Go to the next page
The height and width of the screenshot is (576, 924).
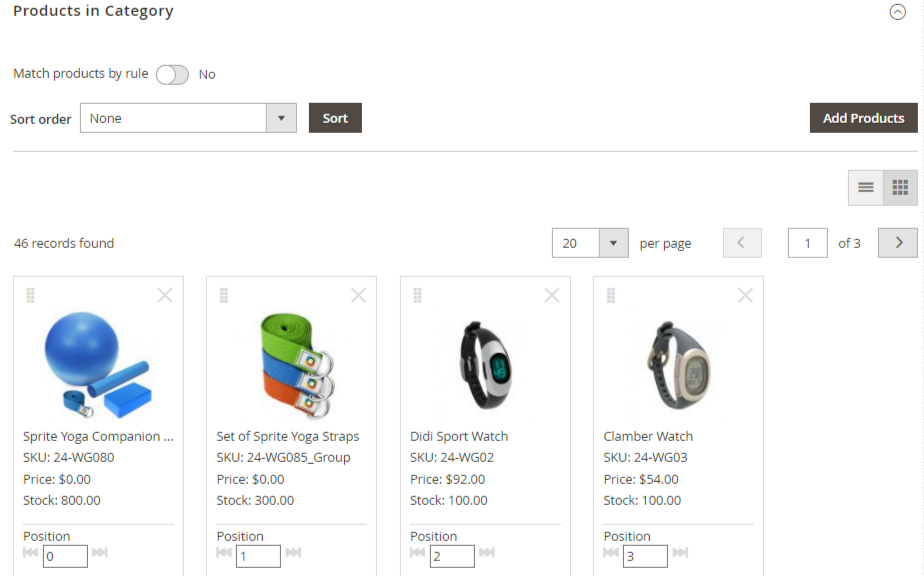[897, 243]
